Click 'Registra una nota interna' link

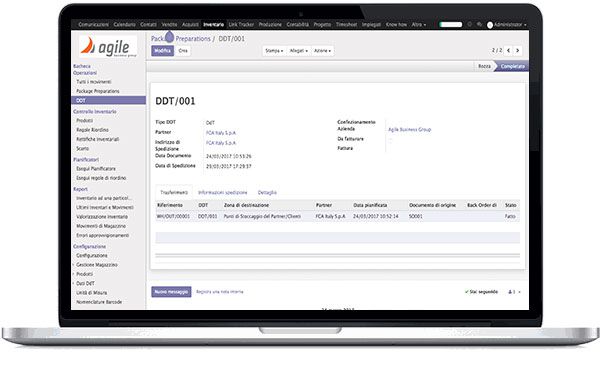point(220,292)
